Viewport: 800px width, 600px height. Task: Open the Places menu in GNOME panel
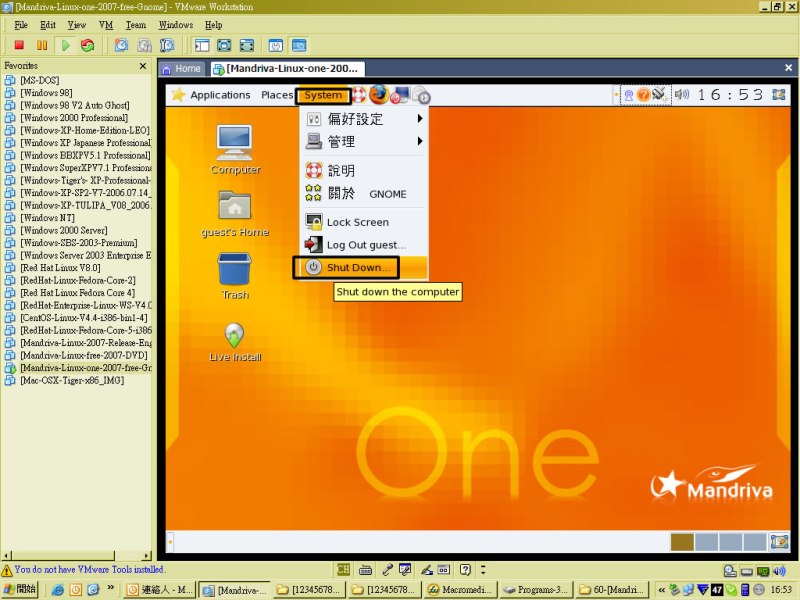click(277, 95)
